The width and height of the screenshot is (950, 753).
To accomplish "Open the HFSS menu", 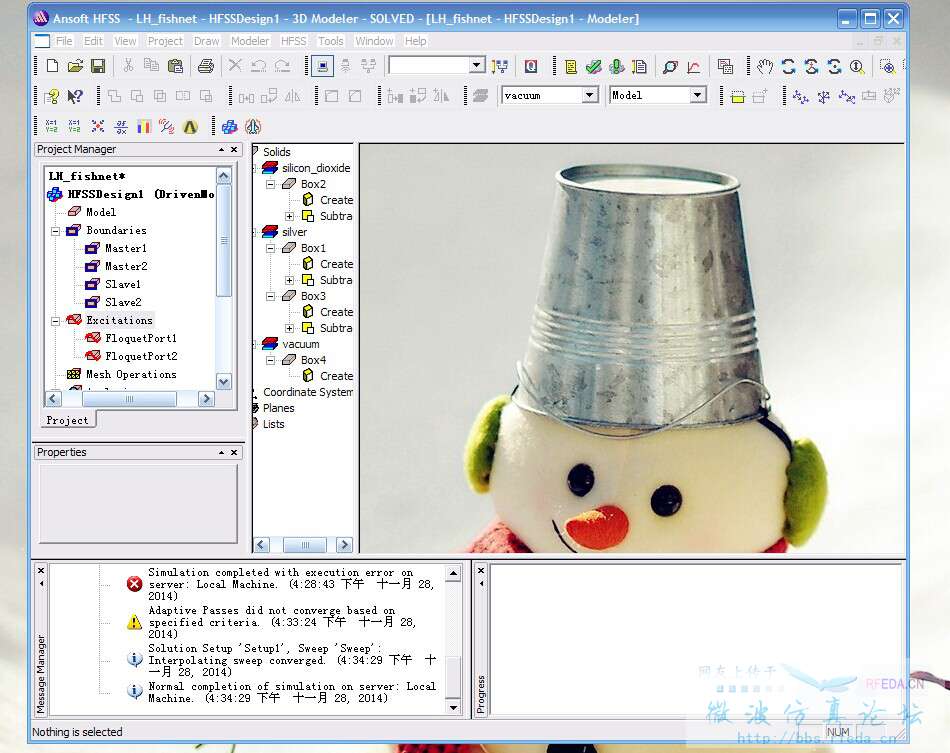I will (293, 41).
